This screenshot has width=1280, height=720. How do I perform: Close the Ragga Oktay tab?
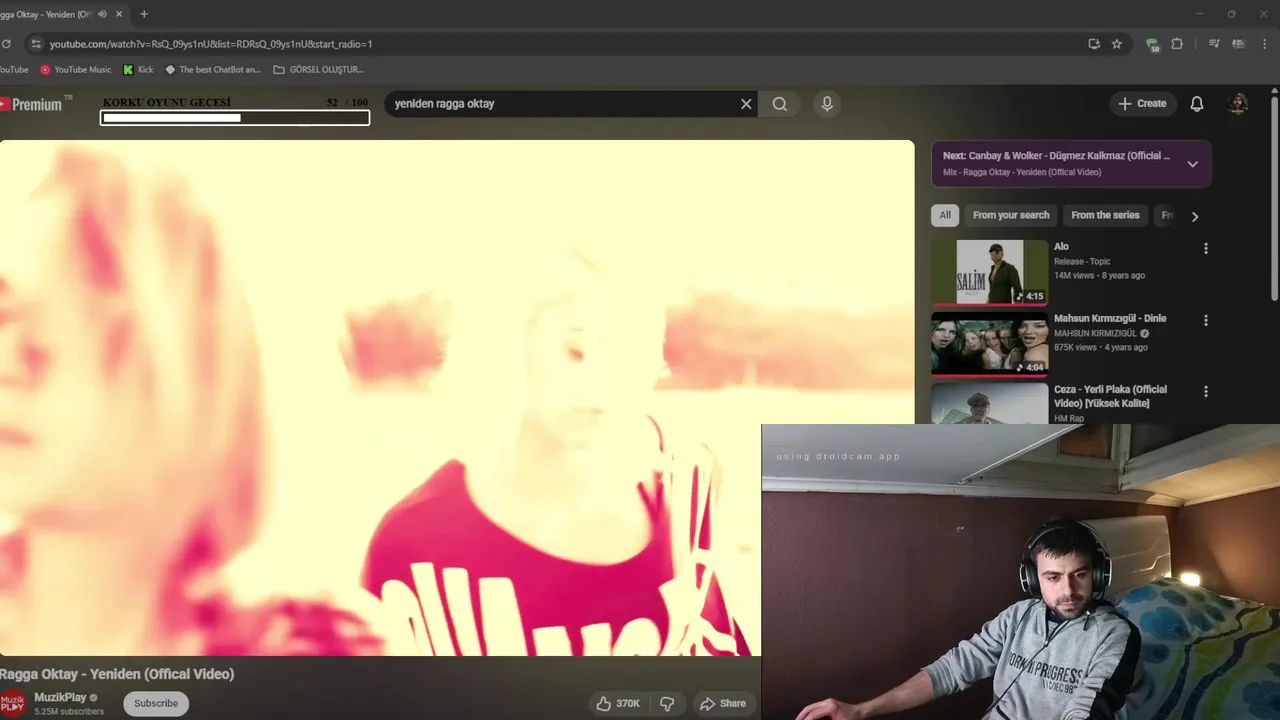120,14
